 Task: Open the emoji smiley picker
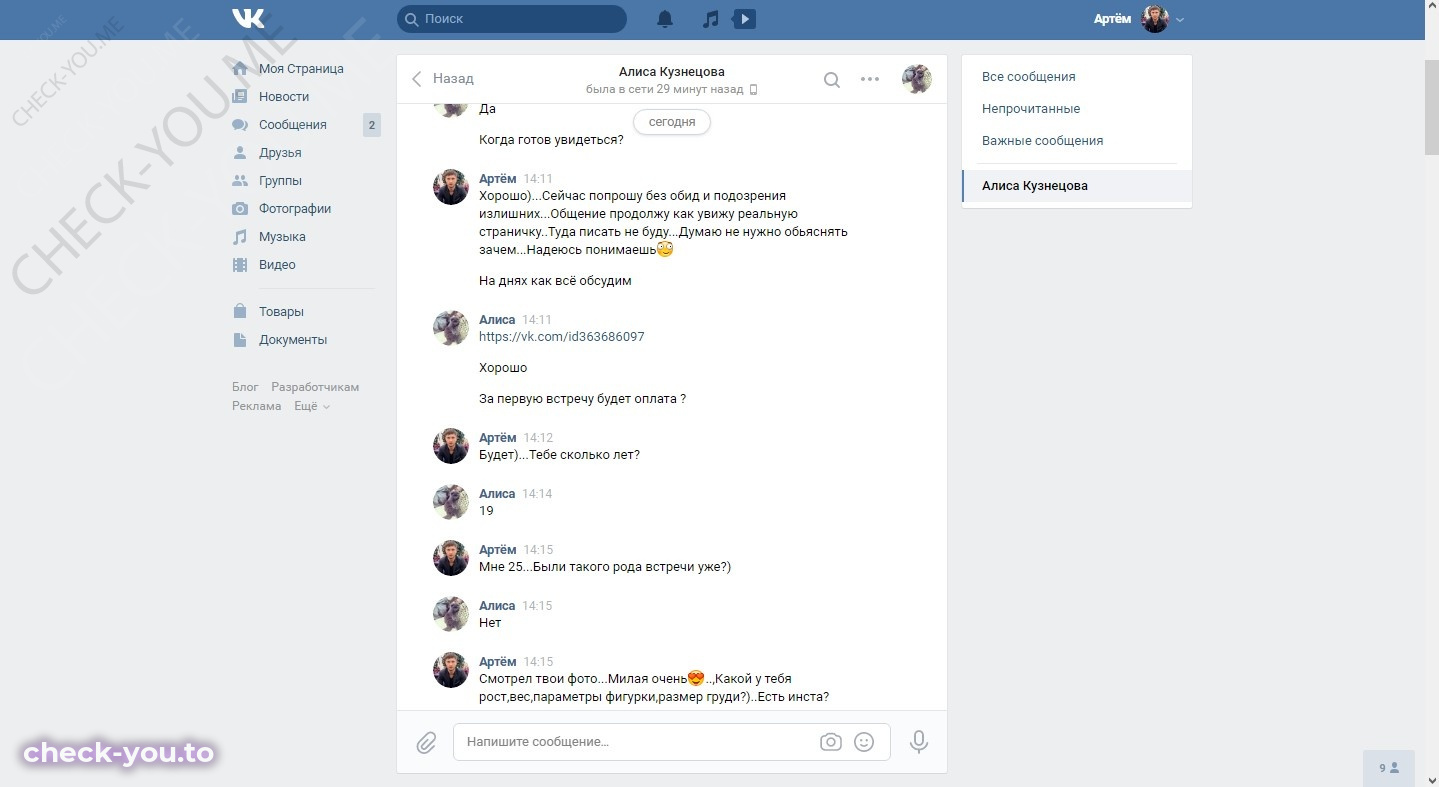pyautogui.click(x=864, y=742)
